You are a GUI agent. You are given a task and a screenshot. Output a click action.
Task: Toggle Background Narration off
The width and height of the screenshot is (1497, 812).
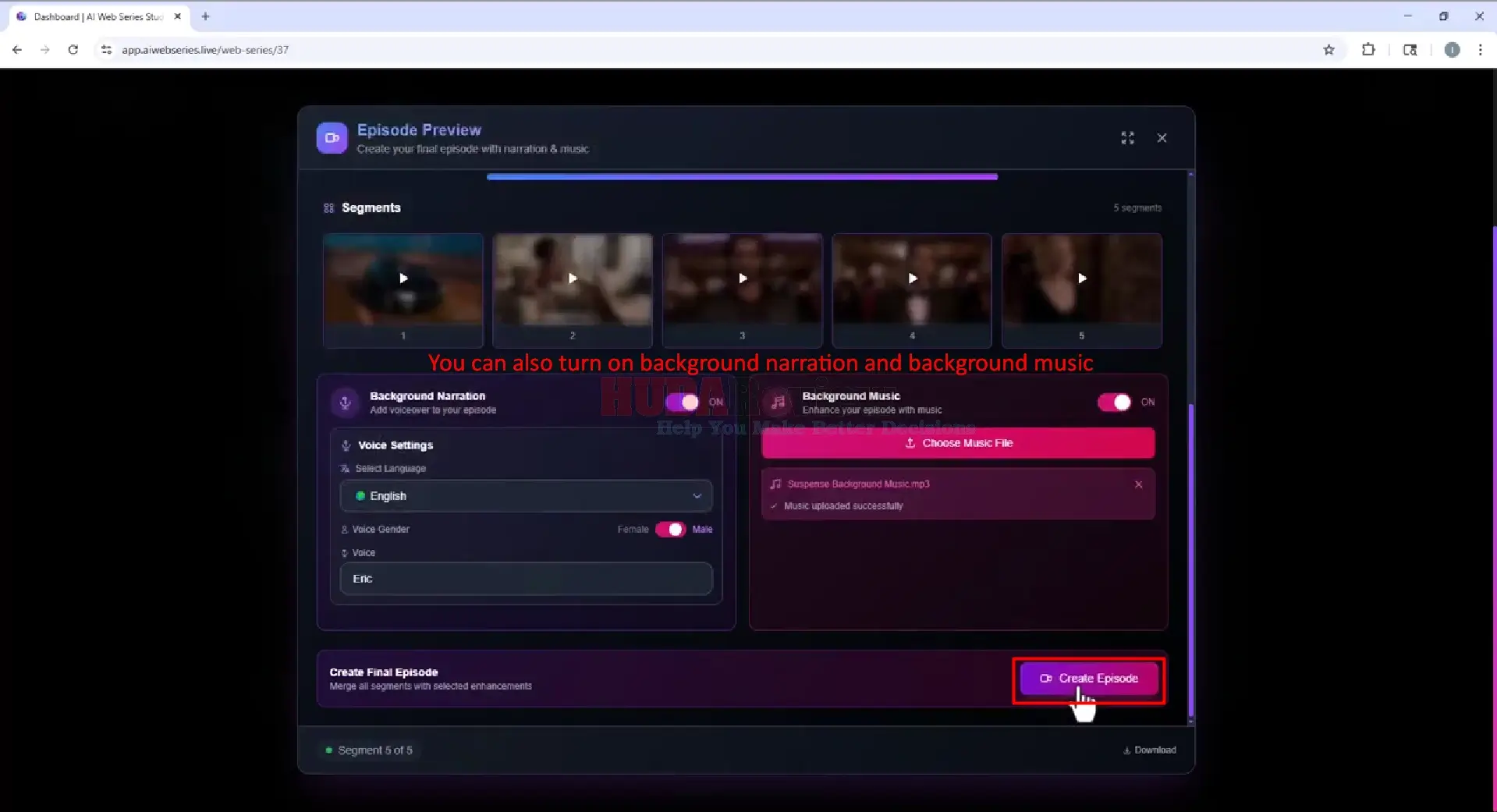(683, 402)
